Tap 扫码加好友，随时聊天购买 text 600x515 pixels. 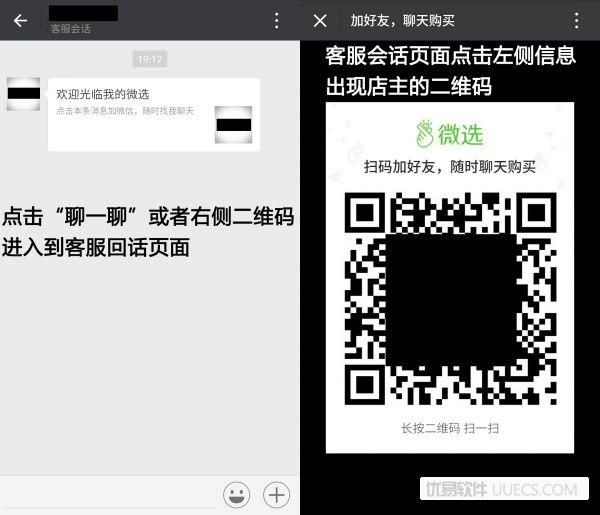pyautogui.click(x=450, y=167)
